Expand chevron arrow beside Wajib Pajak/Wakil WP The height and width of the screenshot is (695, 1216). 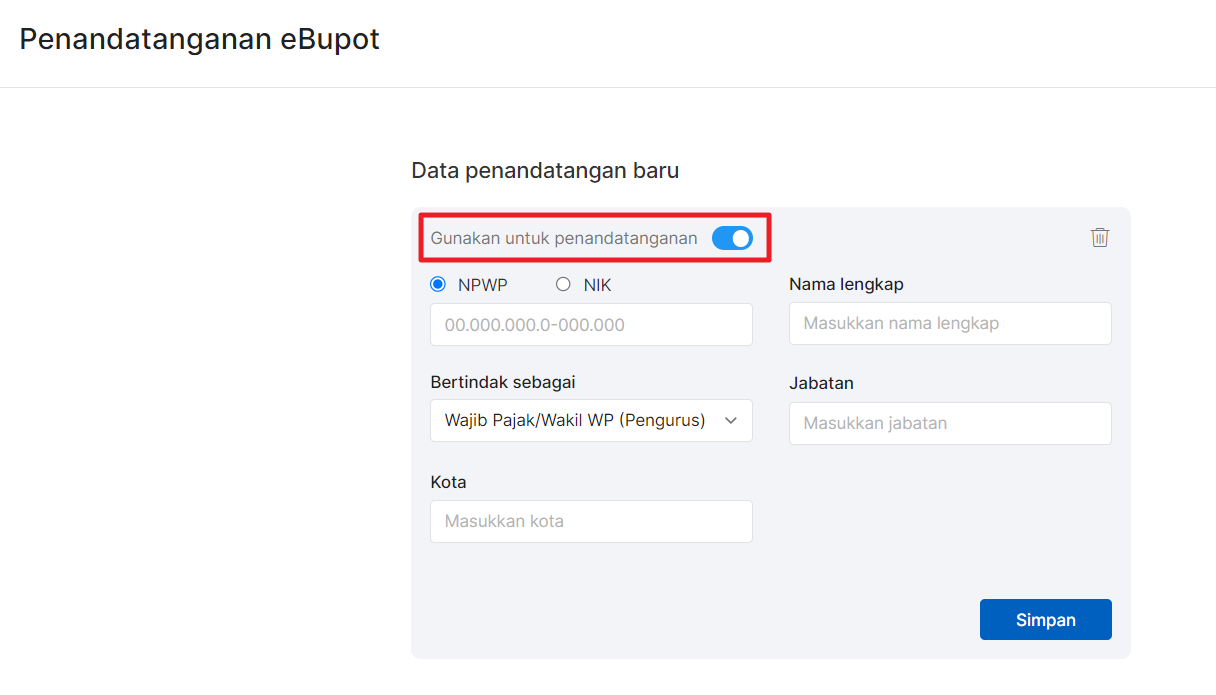[x=731, y=421]
